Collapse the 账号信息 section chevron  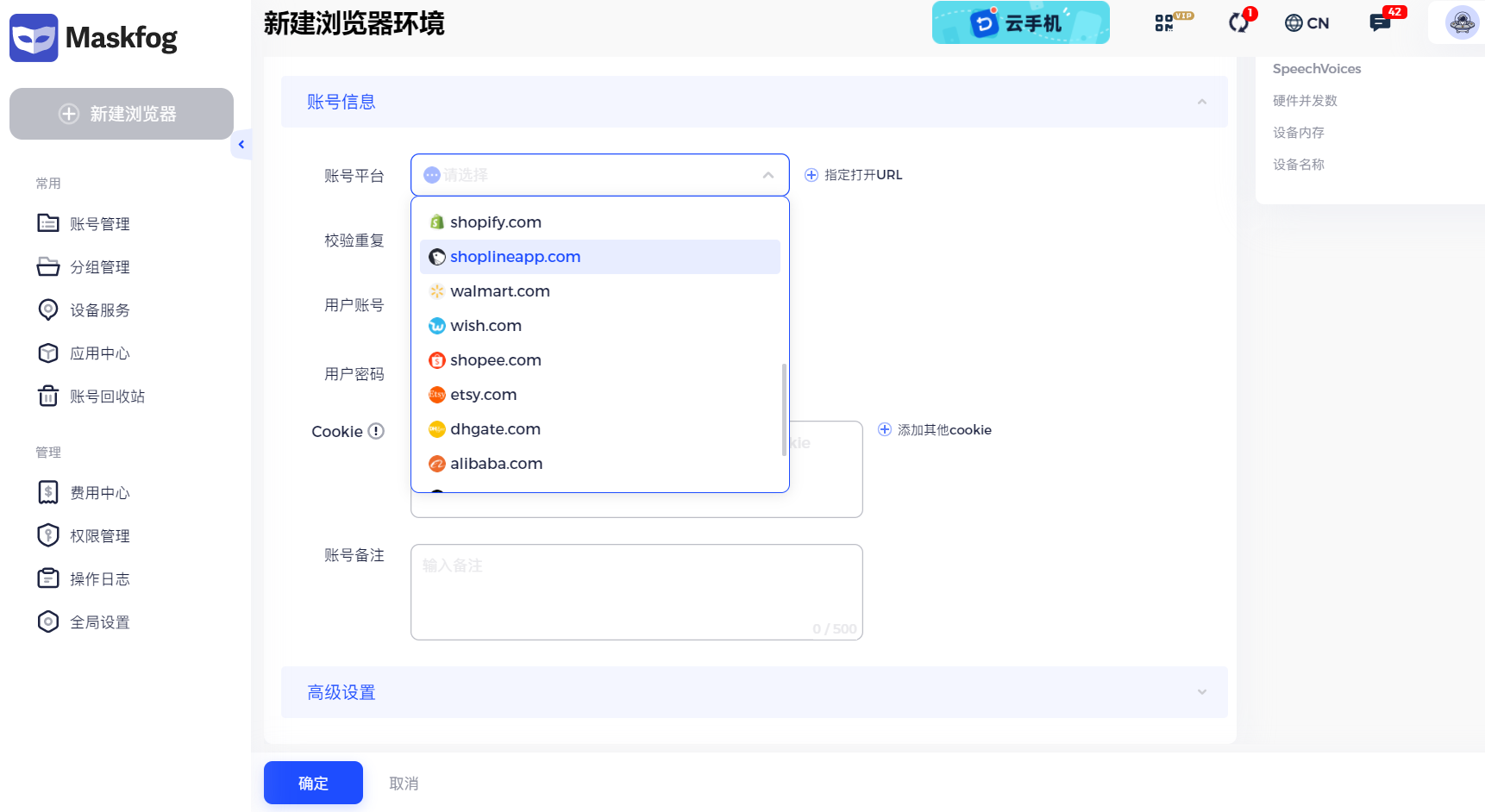pyautogui.click(x=1202, y=102)
